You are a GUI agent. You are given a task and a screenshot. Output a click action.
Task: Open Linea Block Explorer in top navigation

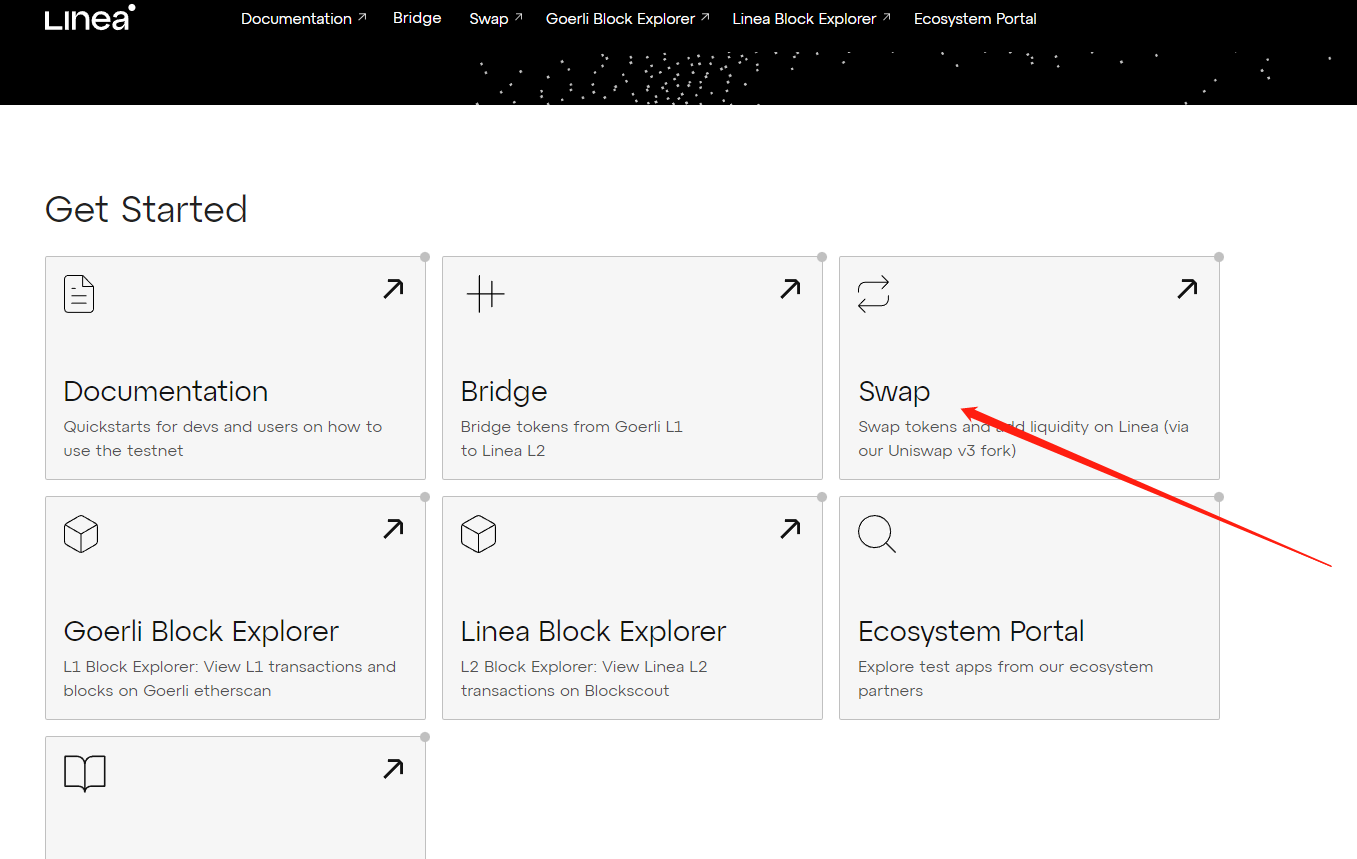[811, 18]
